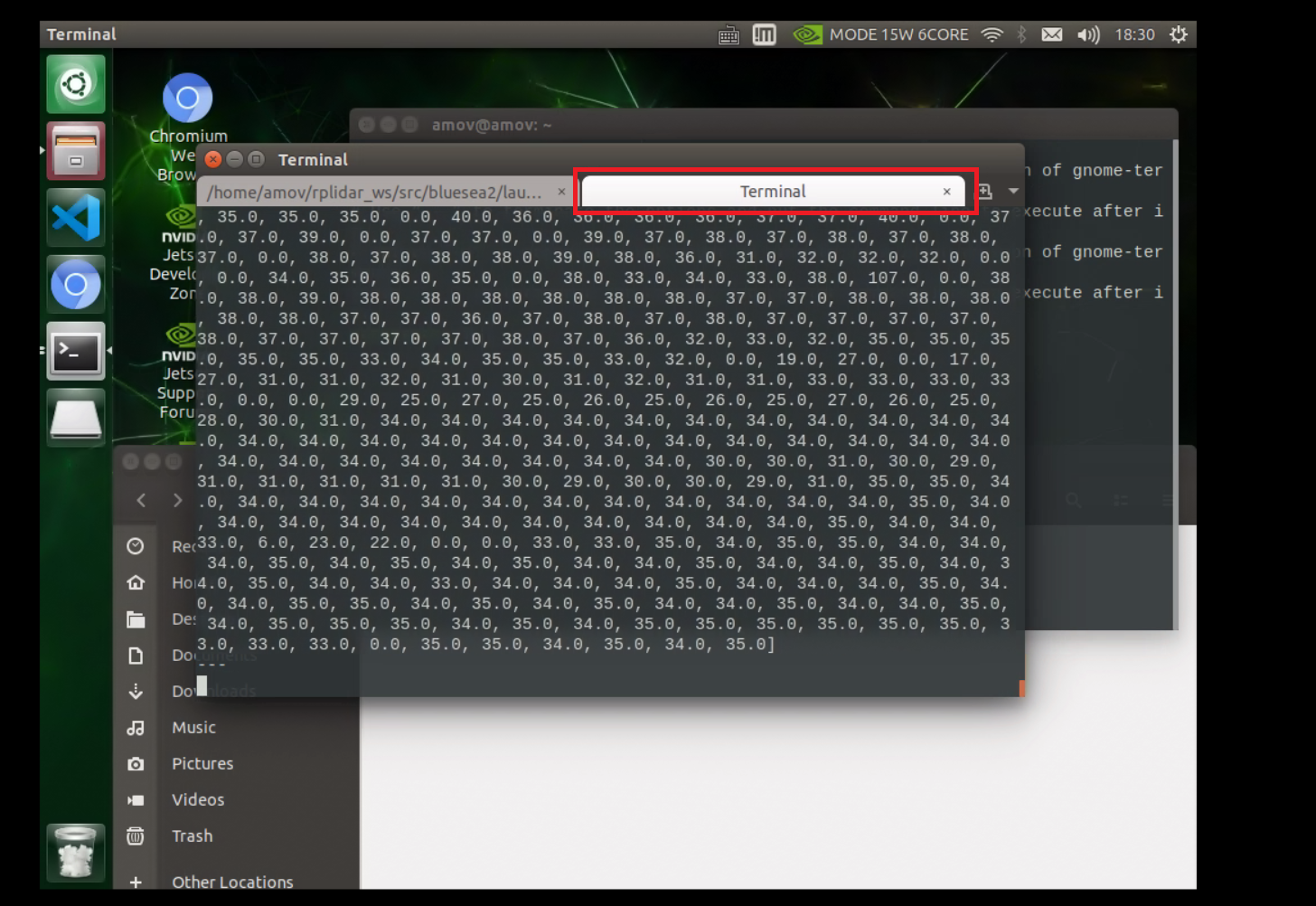The height and width of the screenshot is (906, 1316).
Task: Close the active Terminal tab
Action: coord(946,192)
